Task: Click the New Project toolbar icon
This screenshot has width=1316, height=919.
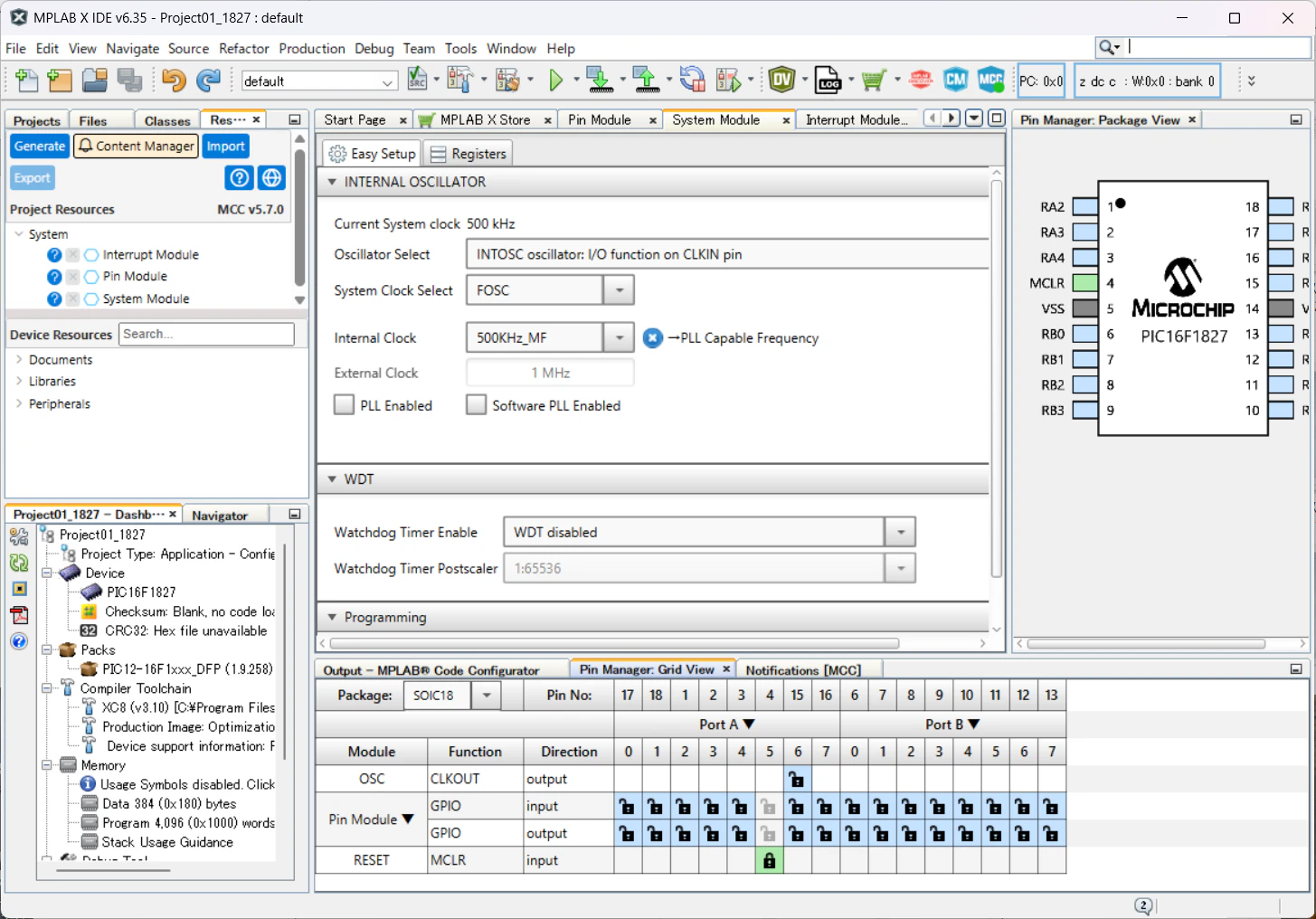Action: 60,81
